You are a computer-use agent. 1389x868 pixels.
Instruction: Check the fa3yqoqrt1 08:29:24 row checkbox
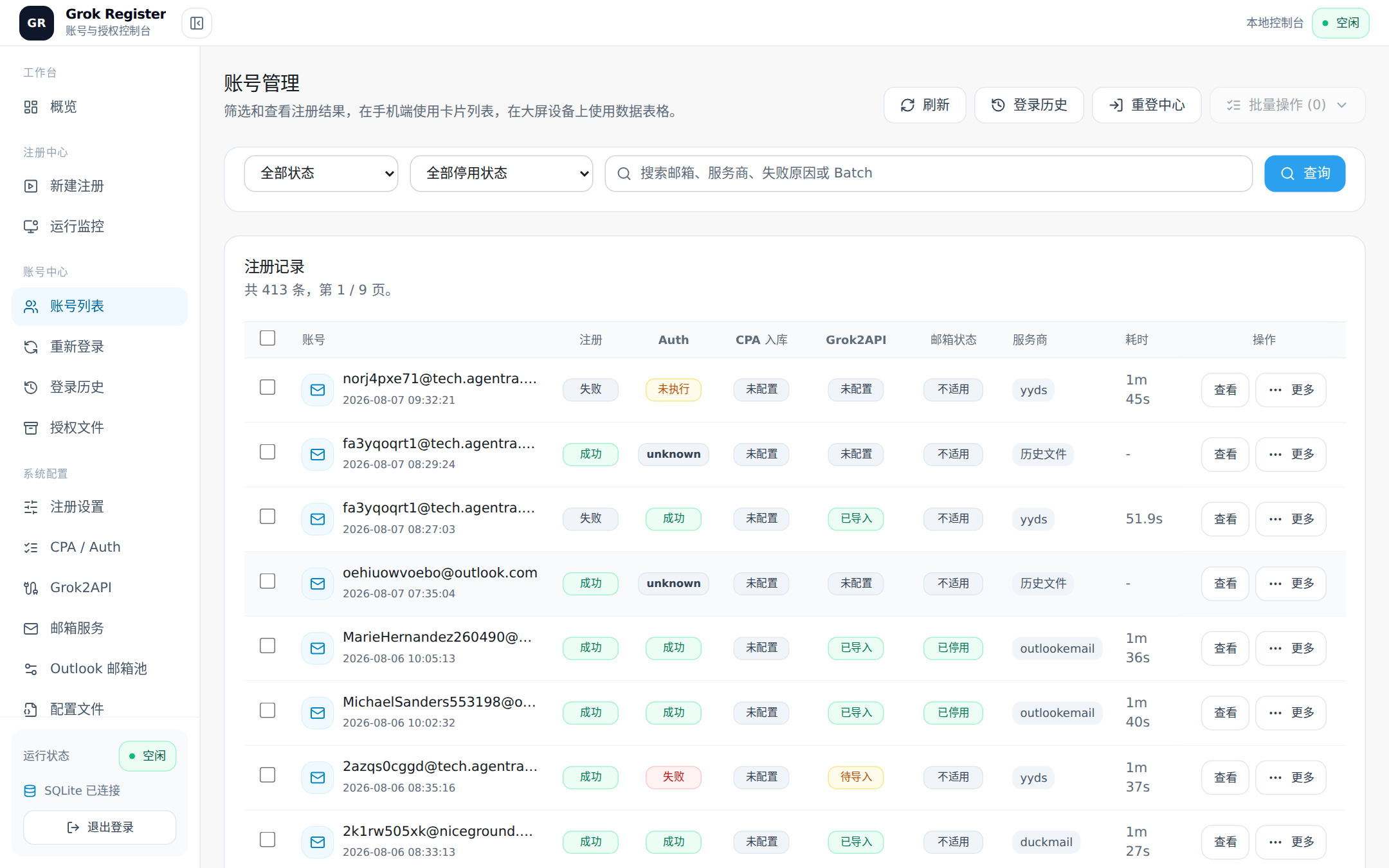(x=268, y=452)
